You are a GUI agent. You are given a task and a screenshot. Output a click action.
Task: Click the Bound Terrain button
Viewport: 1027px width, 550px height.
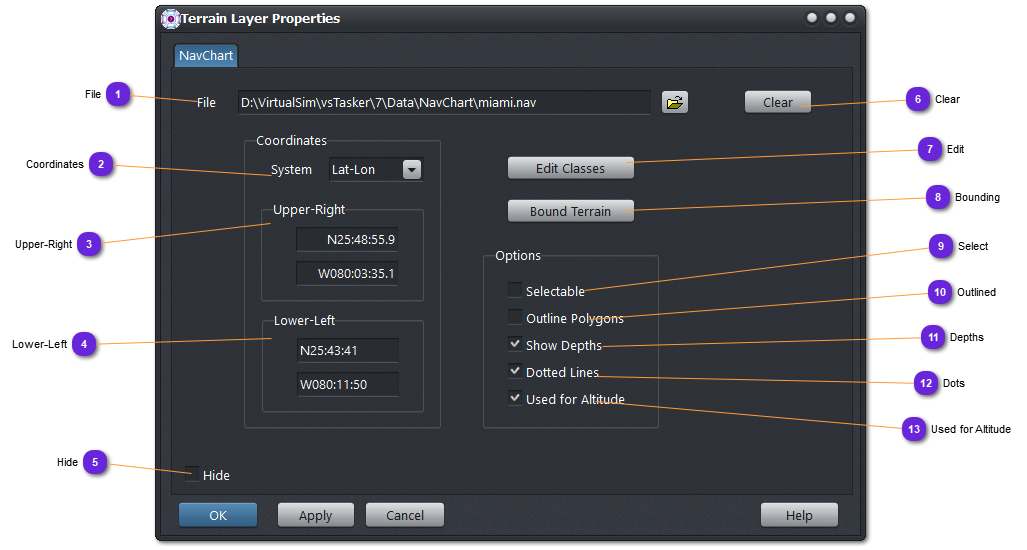click(x=570, y=211)
